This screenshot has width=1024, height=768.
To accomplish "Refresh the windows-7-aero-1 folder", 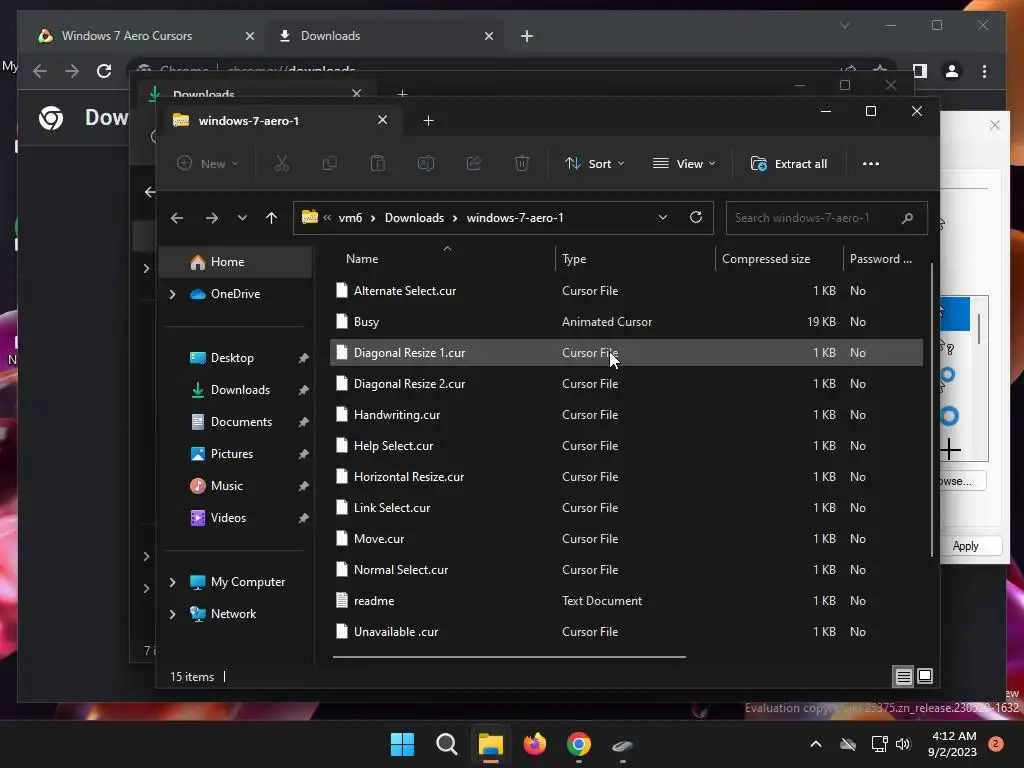I will [x=696, y=217].
